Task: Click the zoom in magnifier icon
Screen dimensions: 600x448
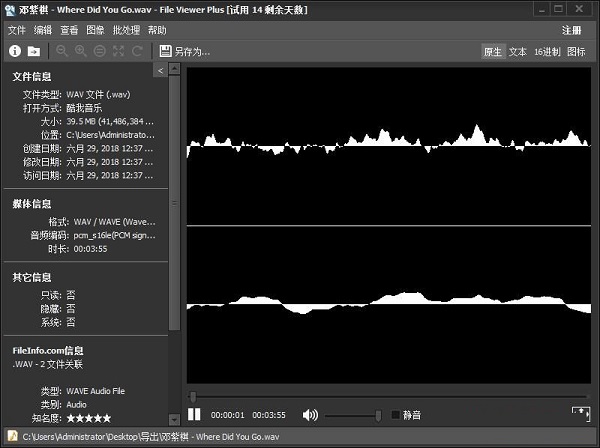Action: pyautogui.click(x=79, y=51)
